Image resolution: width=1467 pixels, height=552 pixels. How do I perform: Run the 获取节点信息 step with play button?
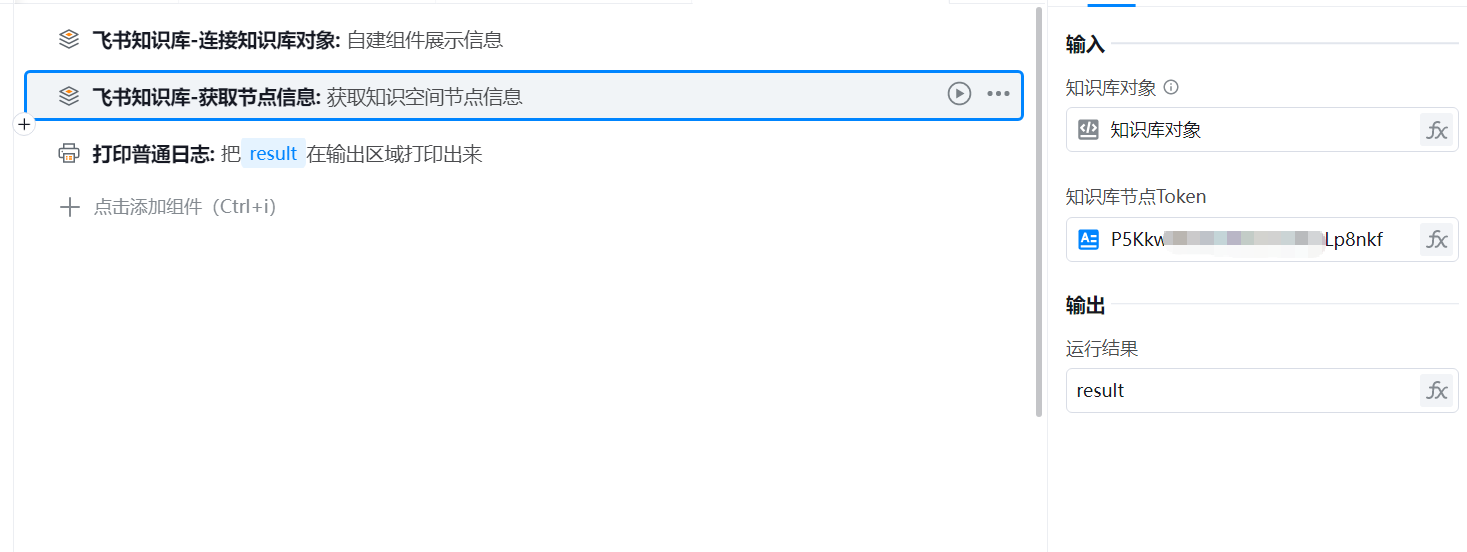959,94
